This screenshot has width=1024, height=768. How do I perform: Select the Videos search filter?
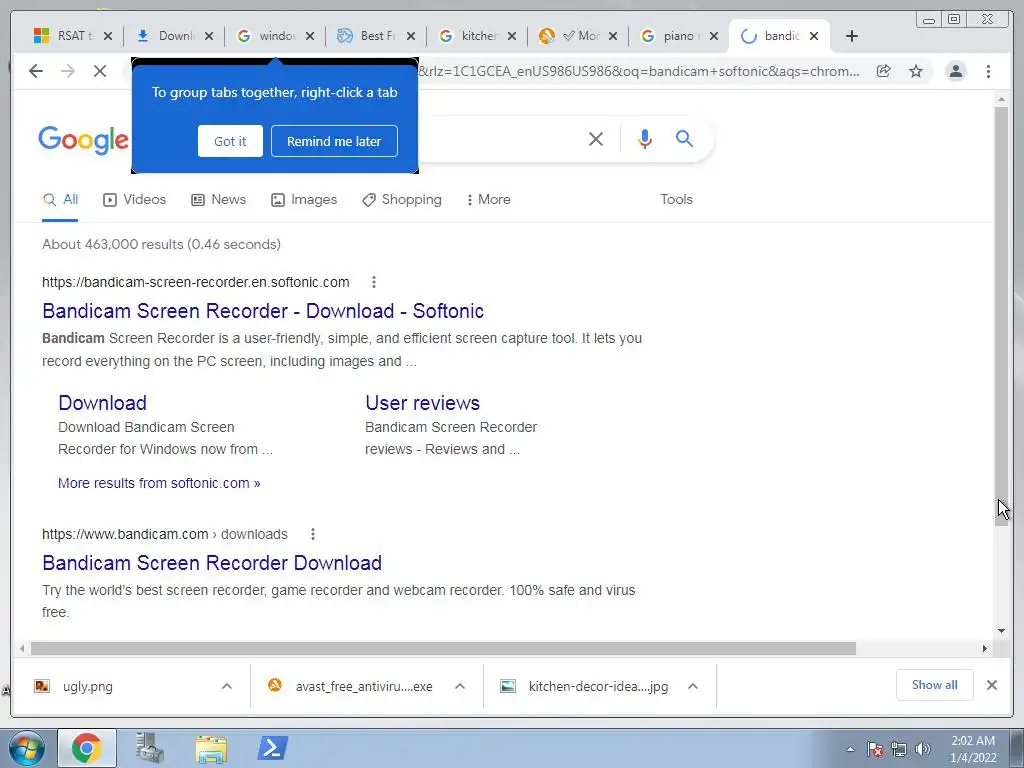(x=135, y=200)
